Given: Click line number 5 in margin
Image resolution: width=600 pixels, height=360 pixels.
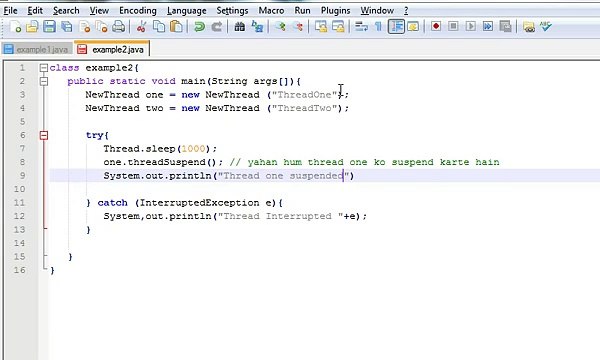Looking at the screenshot, I should click(22, 122).
